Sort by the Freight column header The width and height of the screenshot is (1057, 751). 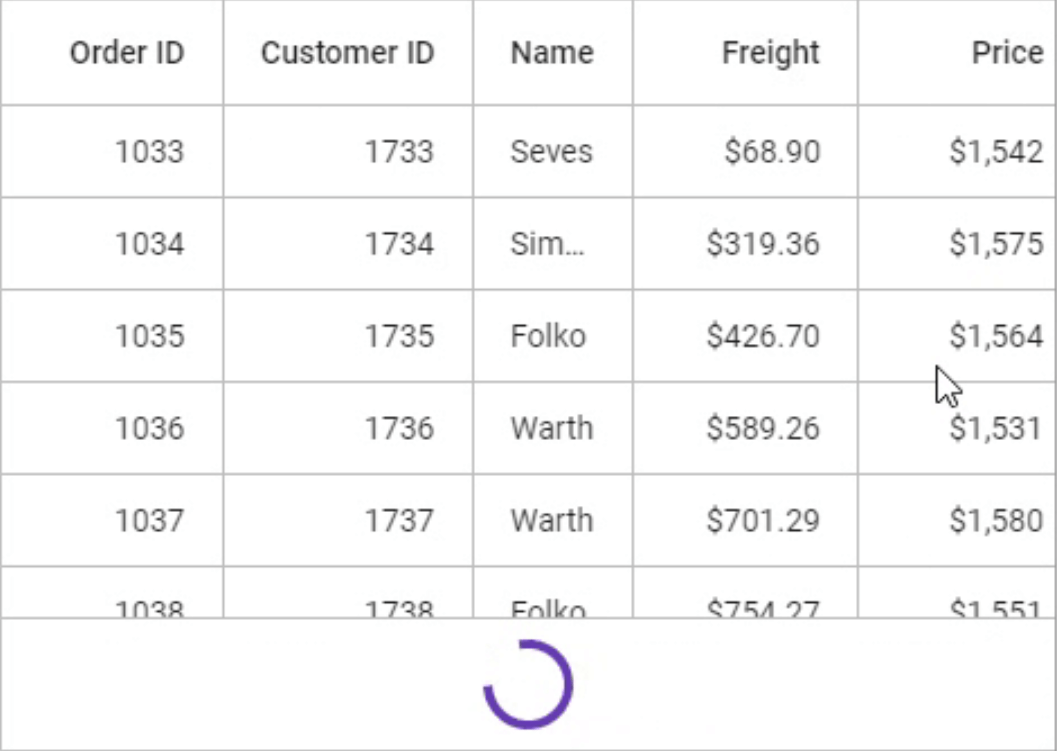[x=770, y=53]
